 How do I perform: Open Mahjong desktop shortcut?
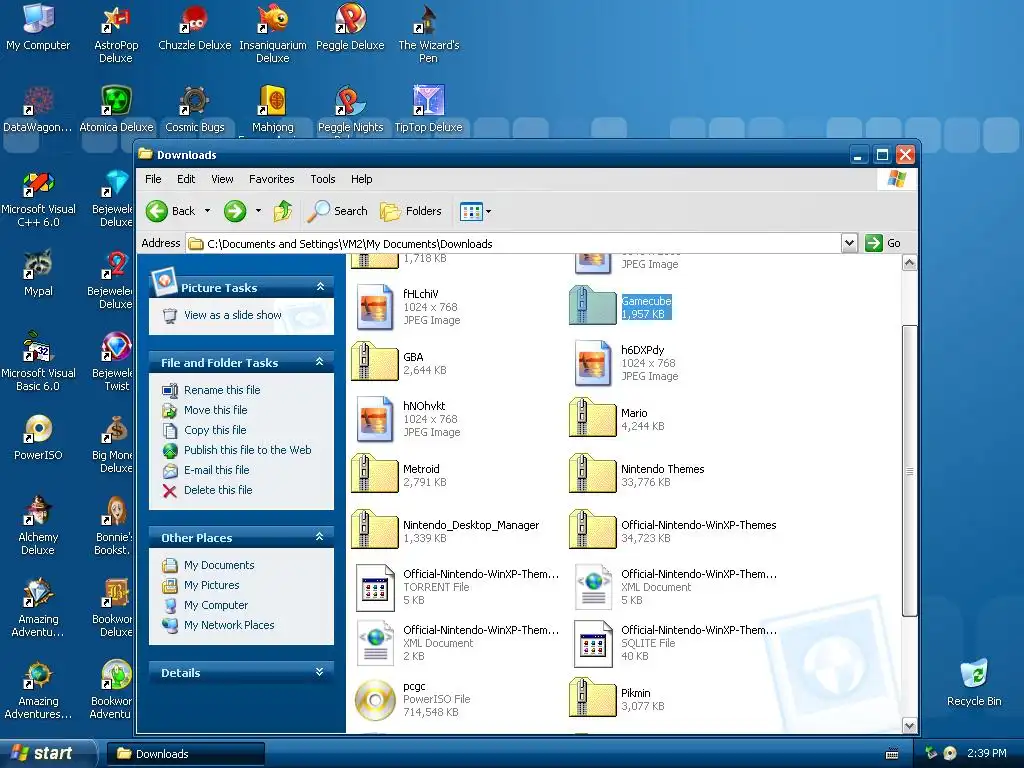[x=272, y=109]
